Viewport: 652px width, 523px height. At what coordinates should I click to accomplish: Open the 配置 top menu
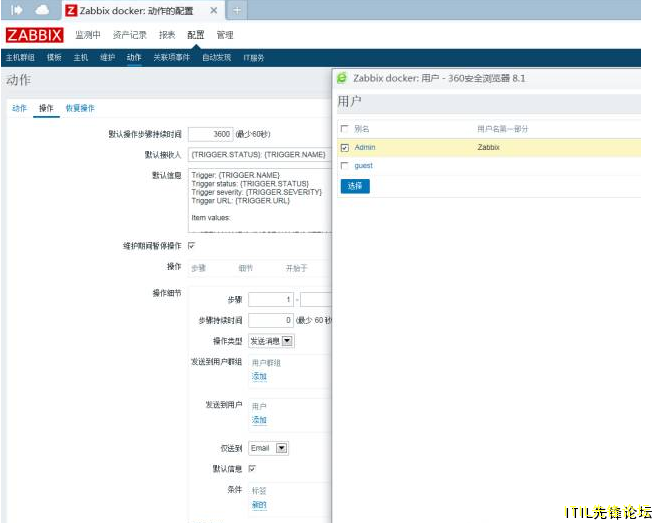pyautogui.click(x=195, y=35)
